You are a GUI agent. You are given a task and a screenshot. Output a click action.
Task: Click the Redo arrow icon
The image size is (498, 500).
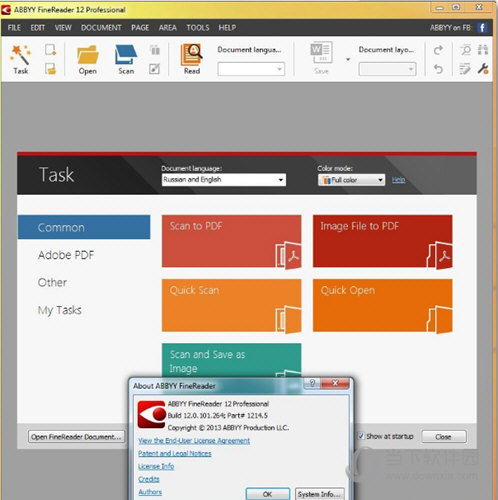(438, 50)
